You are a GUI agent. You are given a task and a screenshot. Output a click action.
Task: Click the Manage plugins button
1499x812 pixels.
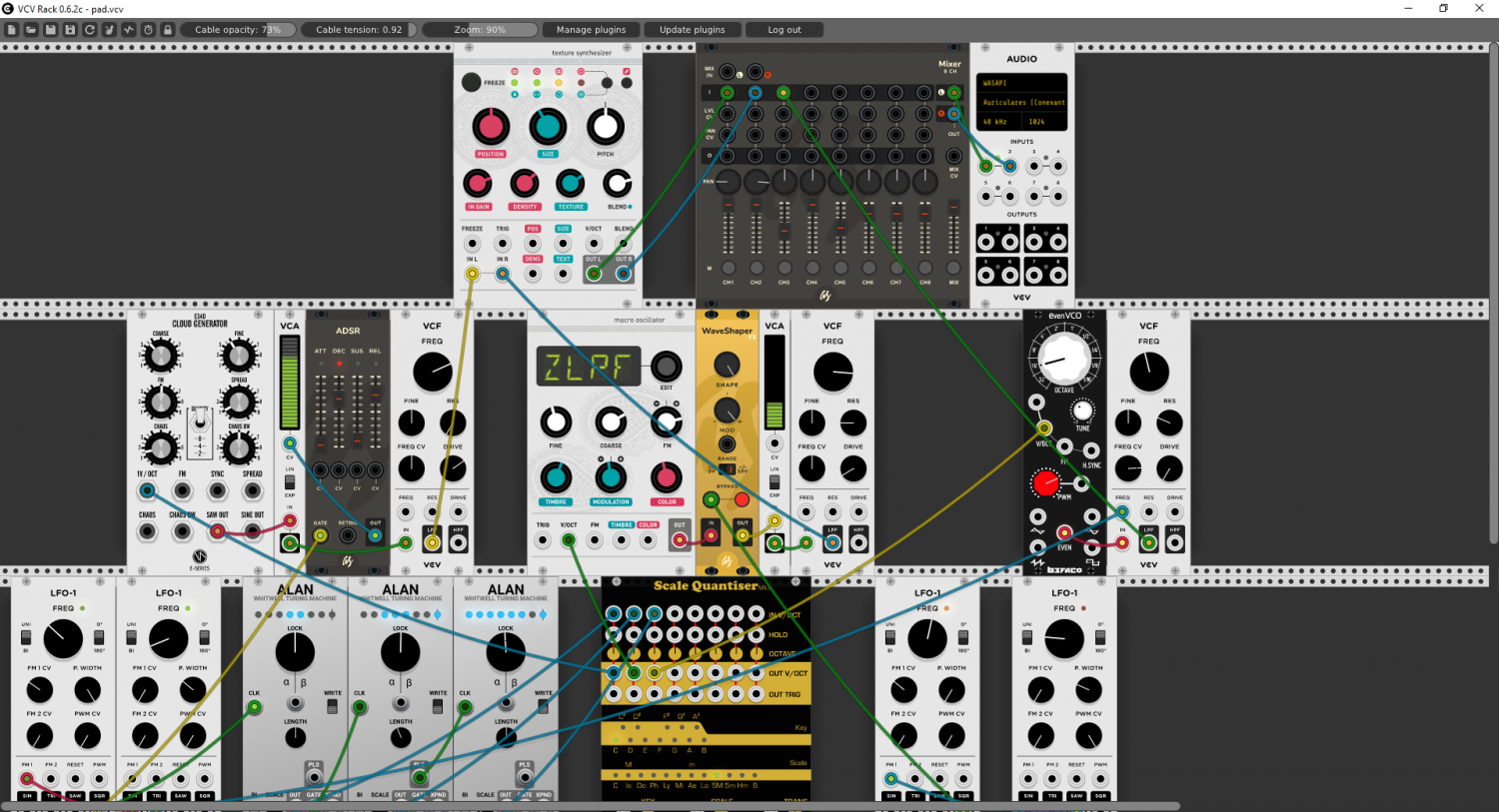pyautogui.click(x=592, y=30)
